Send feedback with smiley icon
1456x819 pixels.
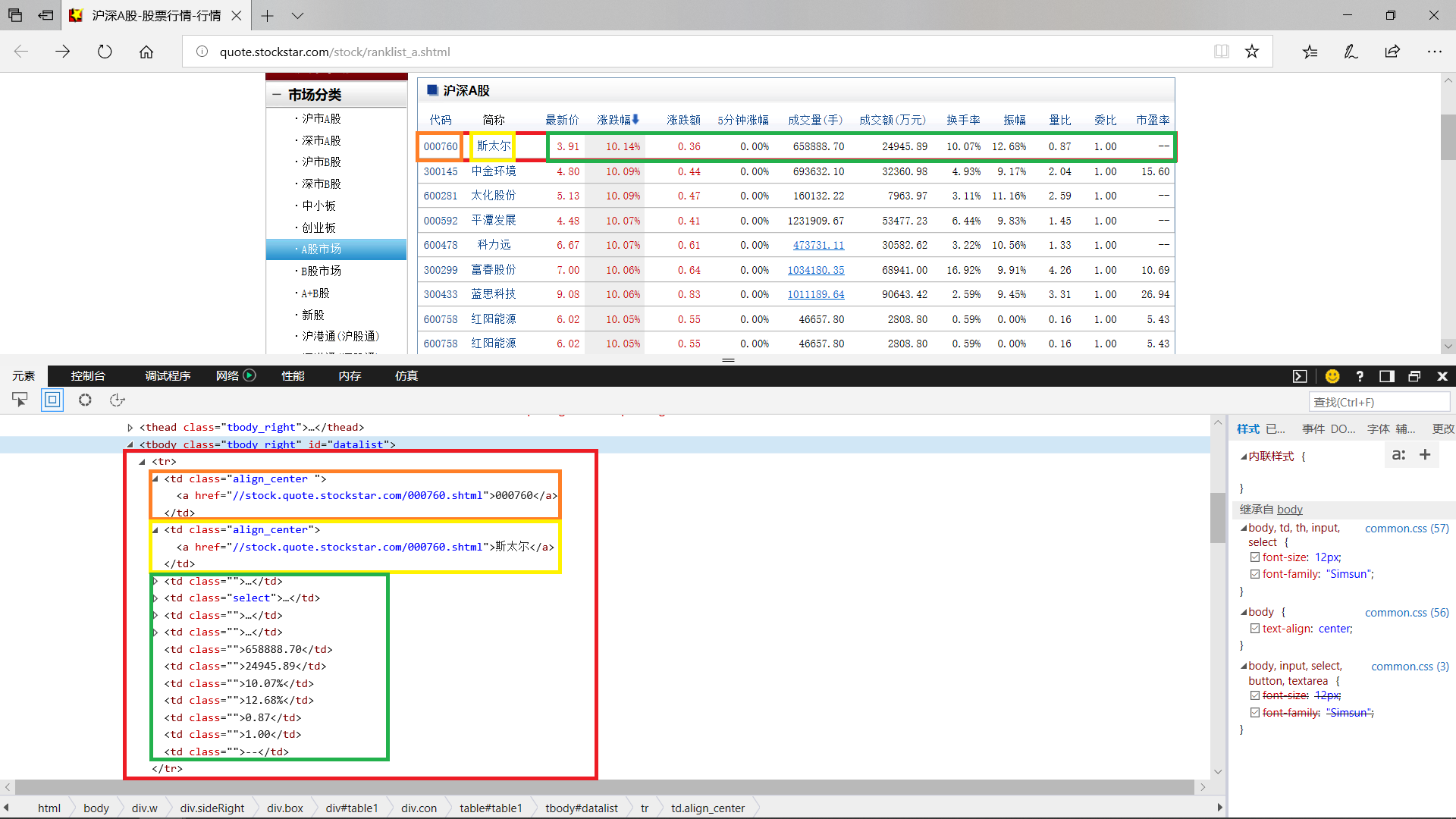pyautogui.click(x=1332, y=376)
